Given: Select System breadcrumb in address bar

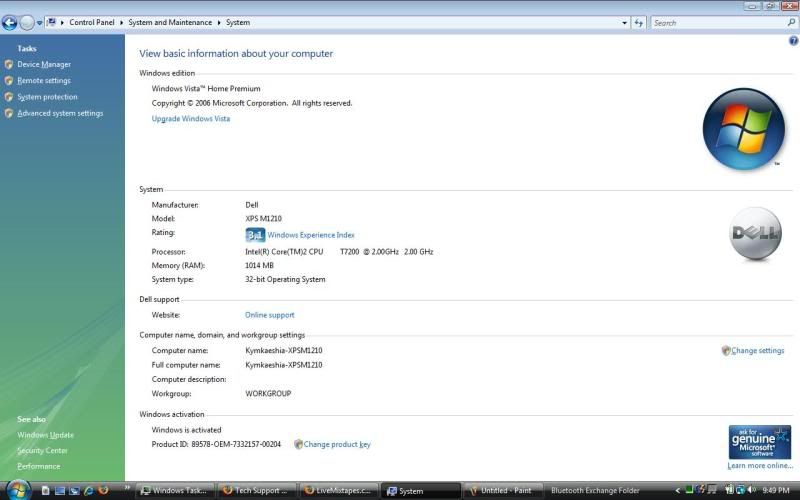Looking at the screenshot, I should [238, 22].
